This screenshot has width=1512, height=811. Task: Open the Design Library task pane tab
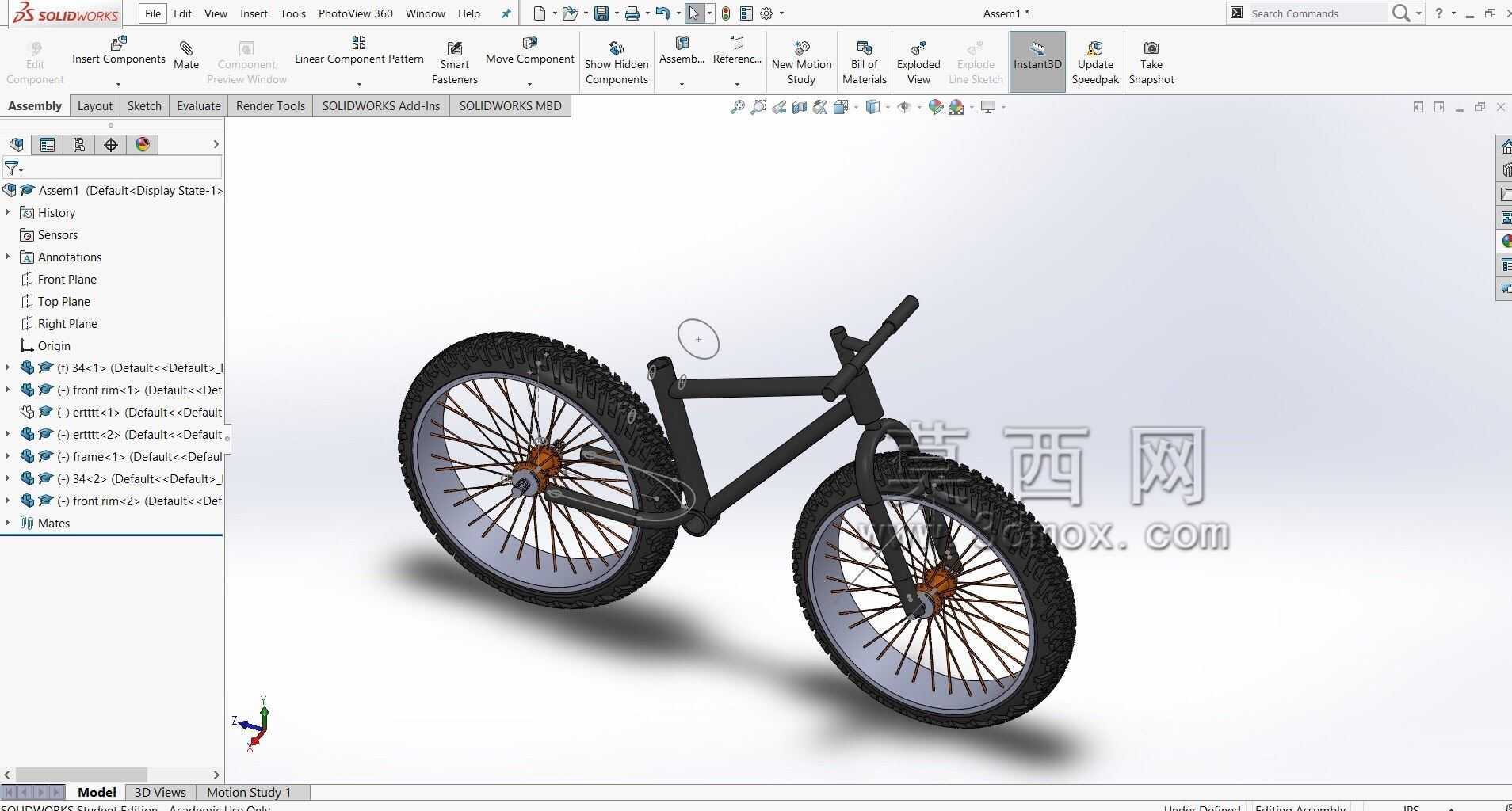click(1505, 169)
